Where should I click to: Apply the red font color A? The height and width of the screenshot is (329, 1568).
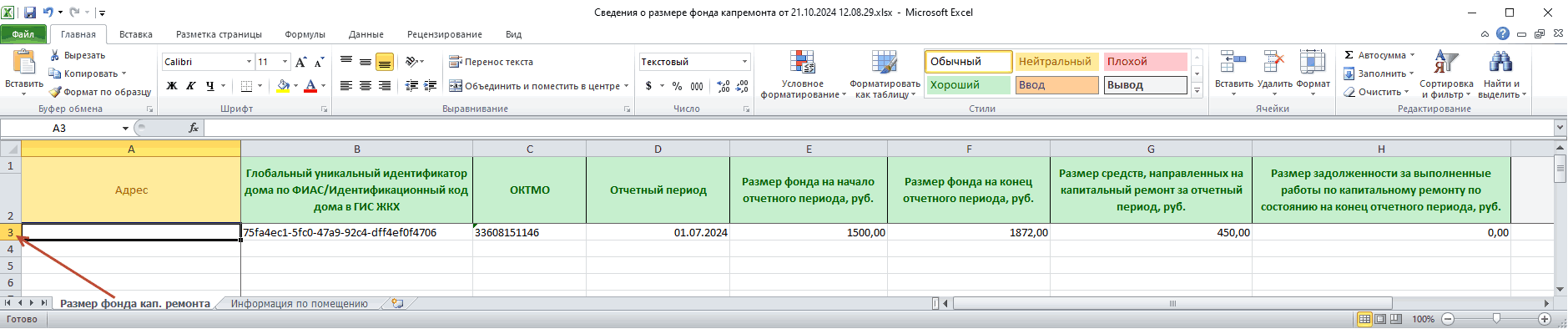[x=310, y=85]
